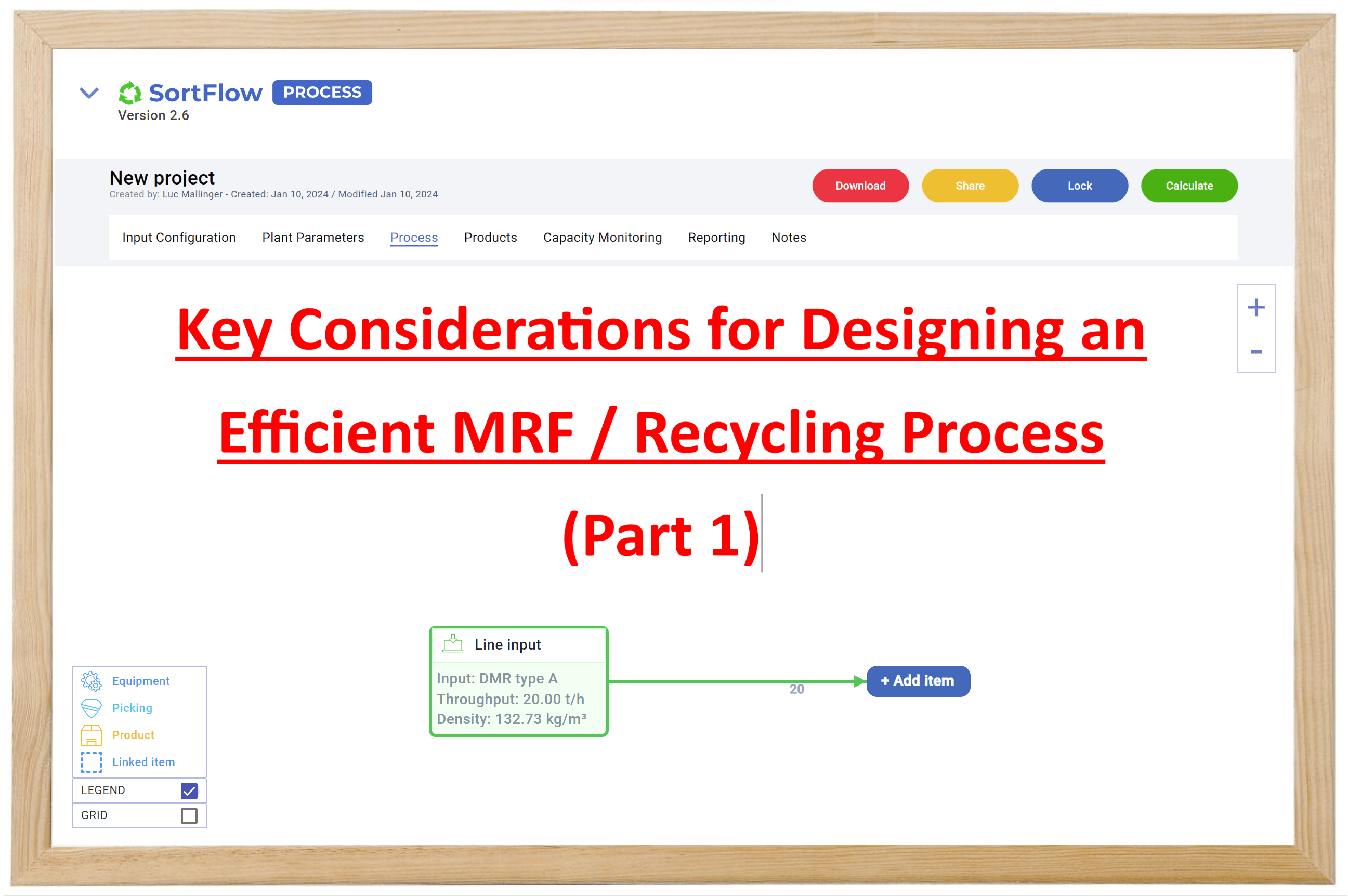The image size is (1348, 896).
Task: Select the Equipment icon in the legend
Action: 91,680
